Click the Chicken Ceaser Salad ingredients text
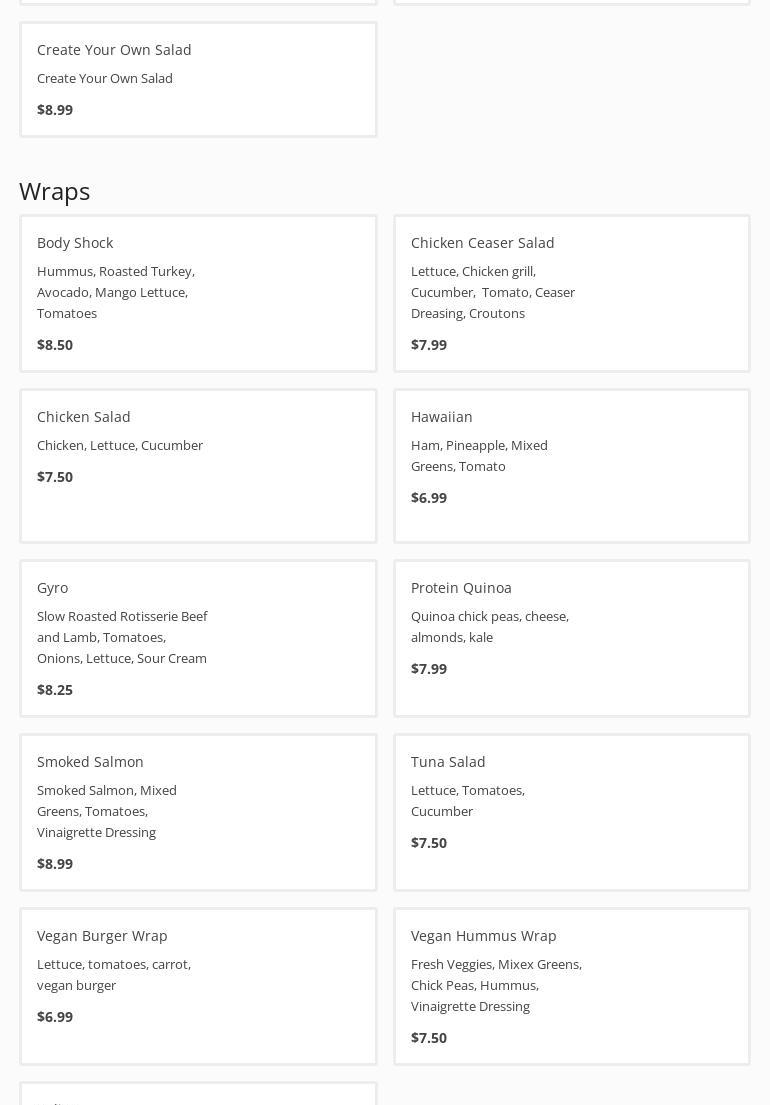This screenshot has height=1105, width=770. pos(492,292)
